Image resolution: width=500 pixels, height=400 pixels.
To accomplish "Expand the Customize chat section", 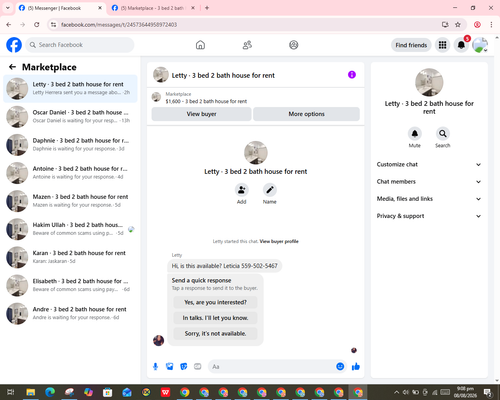I will (x=429, y=164).
